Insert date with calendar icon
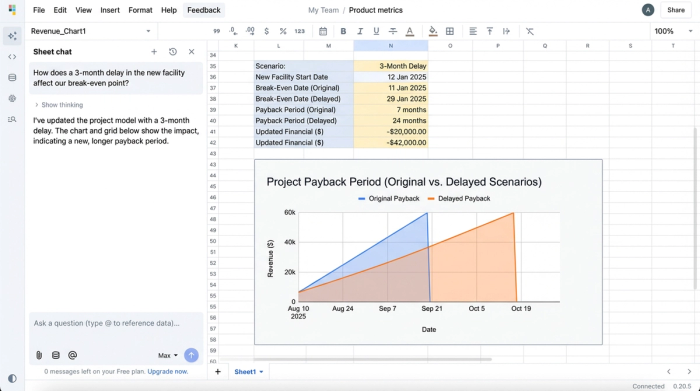The image size is (700, 391). pyautogui.click(x=323, y=31)
